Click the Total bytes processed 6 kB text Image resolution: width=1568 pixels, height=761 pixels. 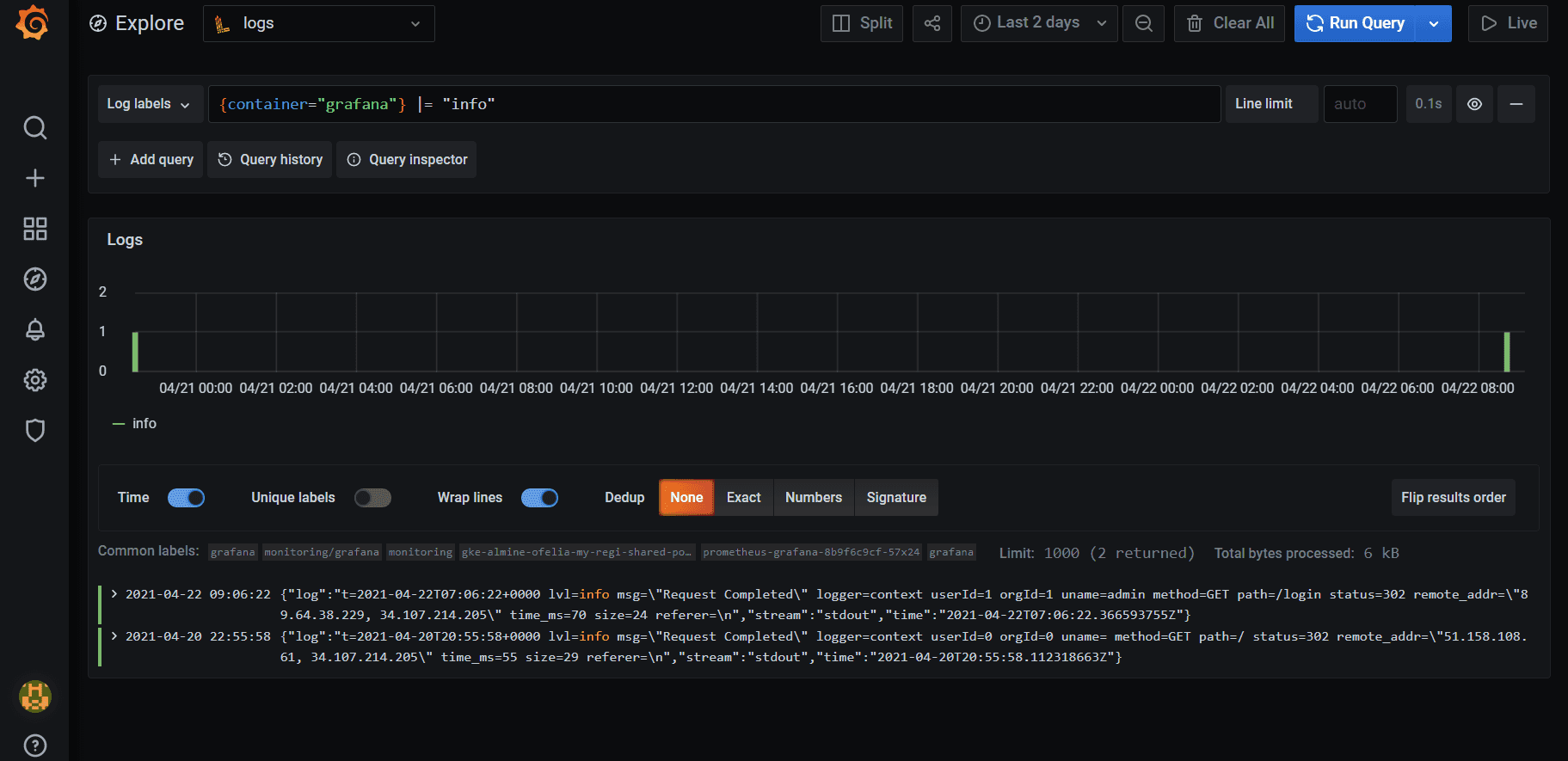click(1307, 553)
